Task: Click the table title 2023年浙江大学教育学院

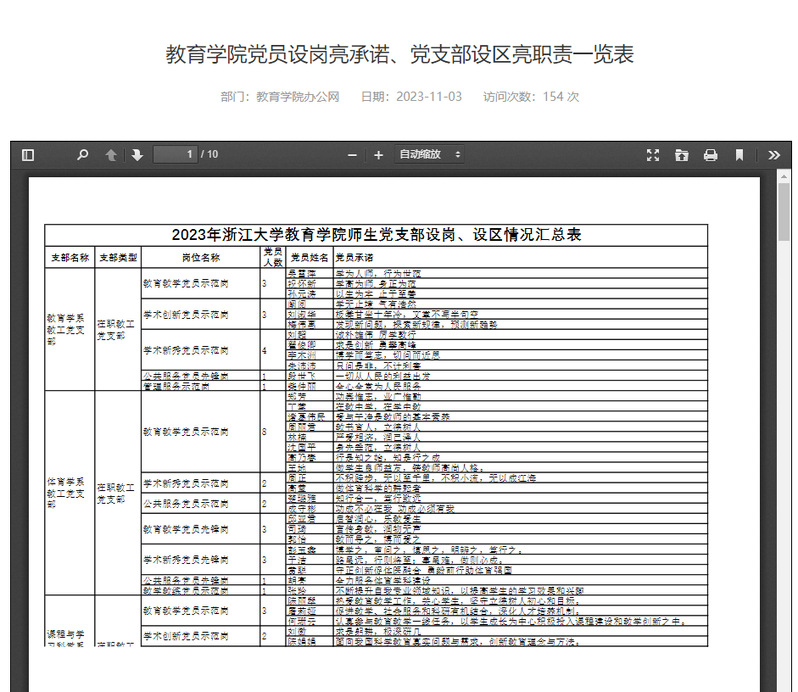Action: coord(376,236)
